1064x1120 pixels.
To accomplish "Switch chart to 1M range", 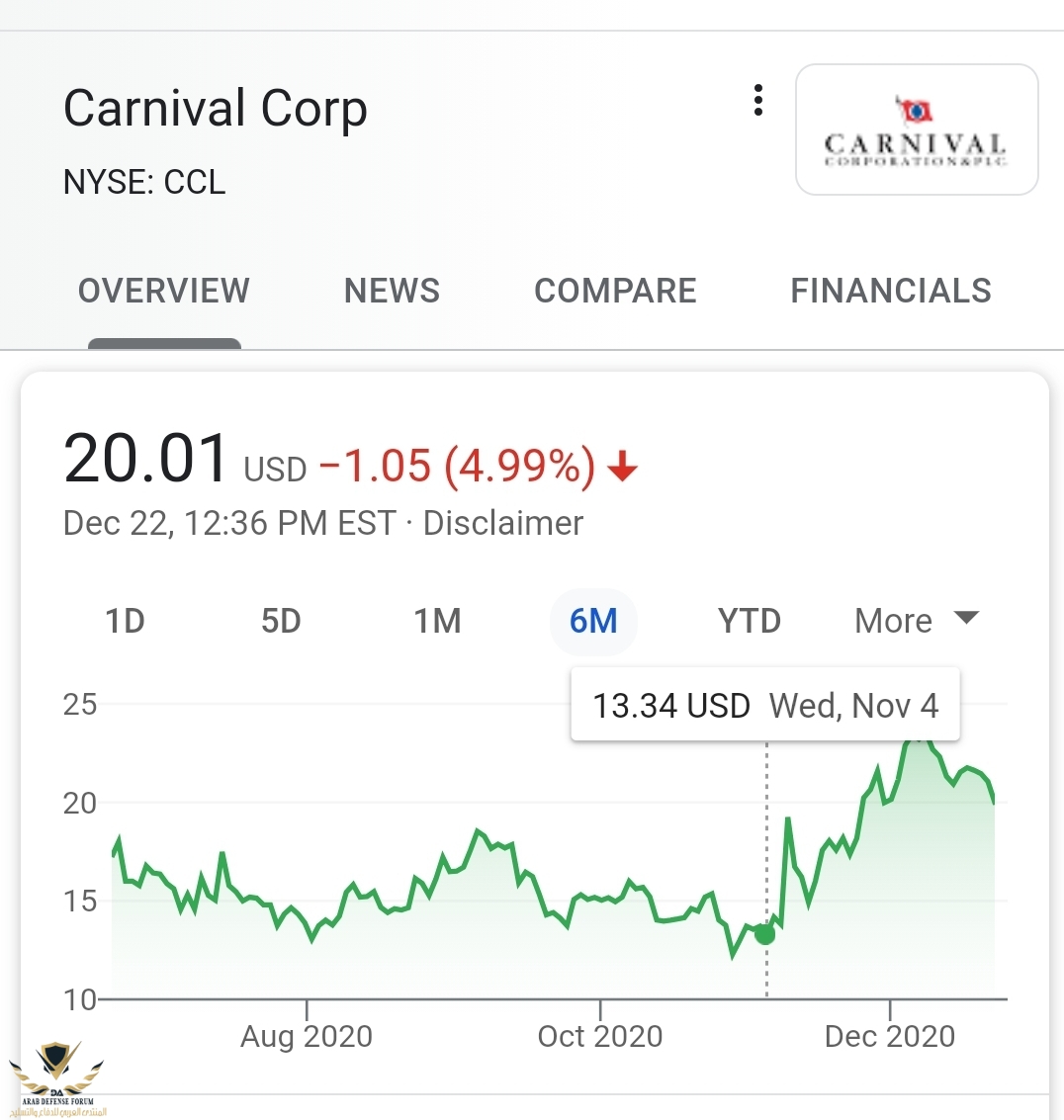I will pos(437,621).
